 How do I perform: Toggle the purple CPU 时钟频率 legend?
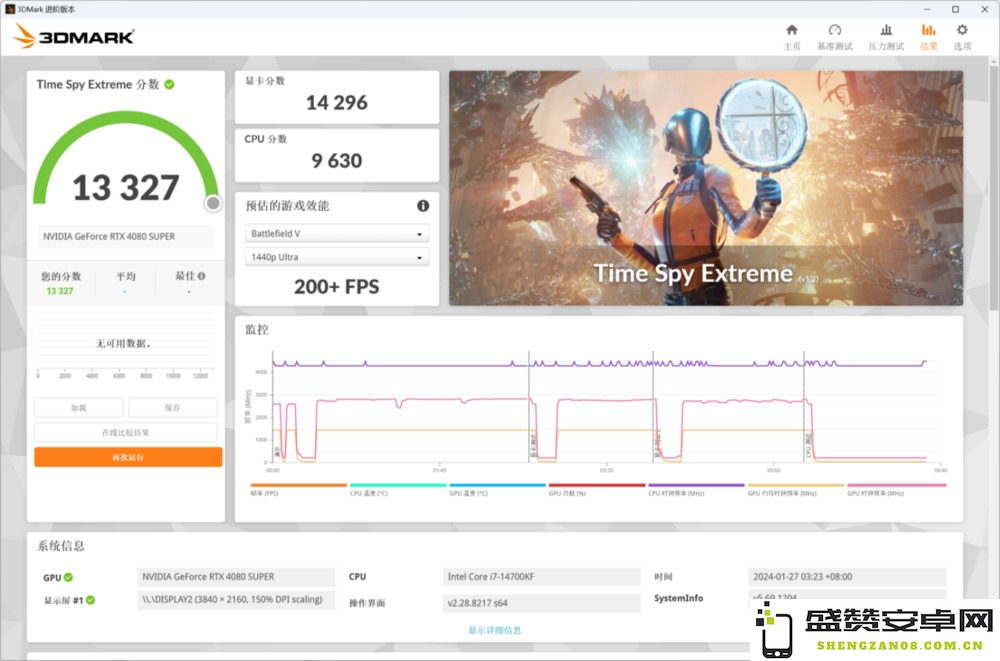pos(696,489)
